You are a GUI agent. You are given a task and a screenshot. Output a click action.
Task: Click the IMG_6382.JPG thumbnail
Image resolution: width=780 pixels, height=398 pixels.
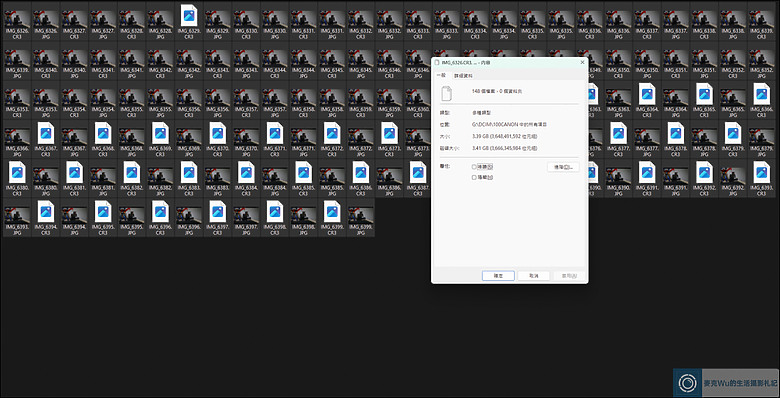click(160, 176)
